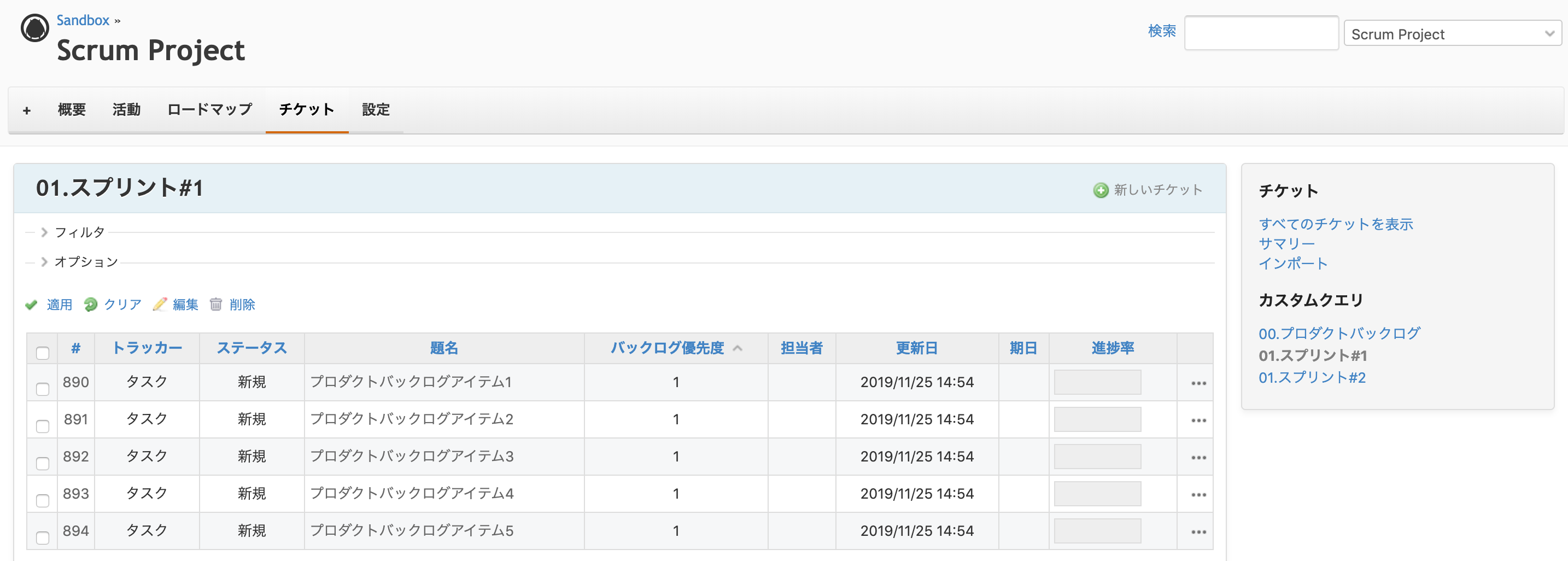Image resolution: width=1568 pixels, height=561 pixels.
Task: Click すべてのチケットを表示 link
Action: 1336,224
